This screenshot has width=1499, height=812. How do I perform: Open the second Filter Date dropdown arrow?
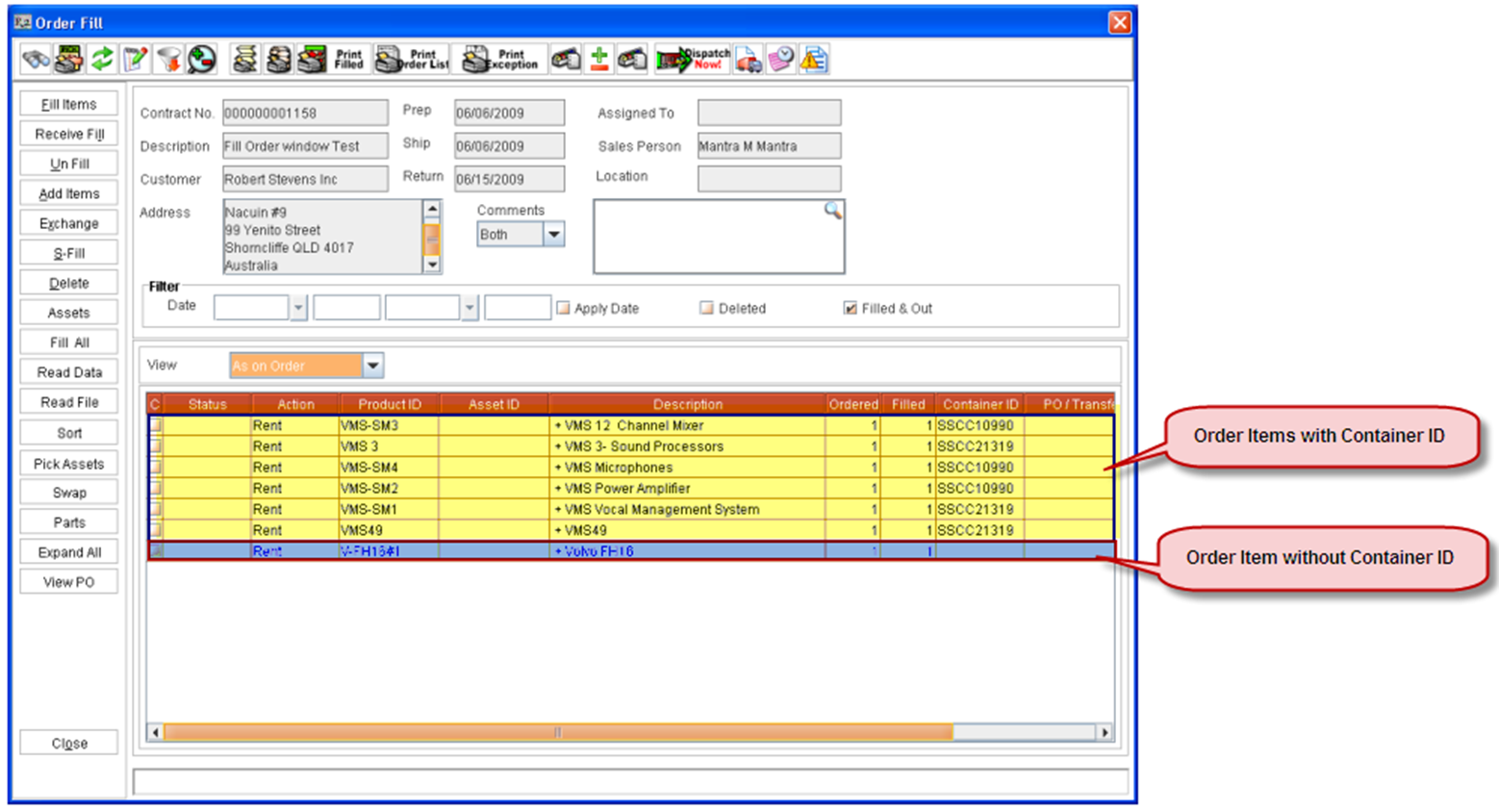[470, 308]
